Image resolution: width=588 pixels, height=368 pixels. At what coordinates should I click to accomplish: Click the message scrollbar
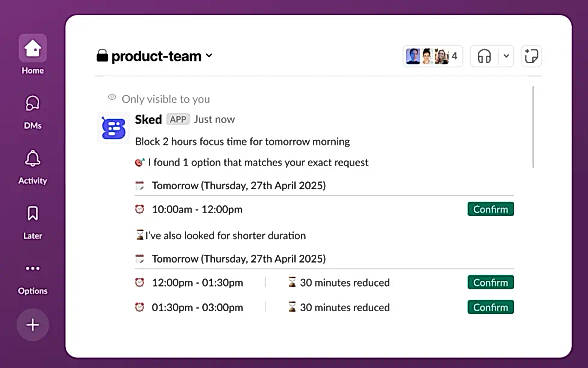tap(533, 127)
